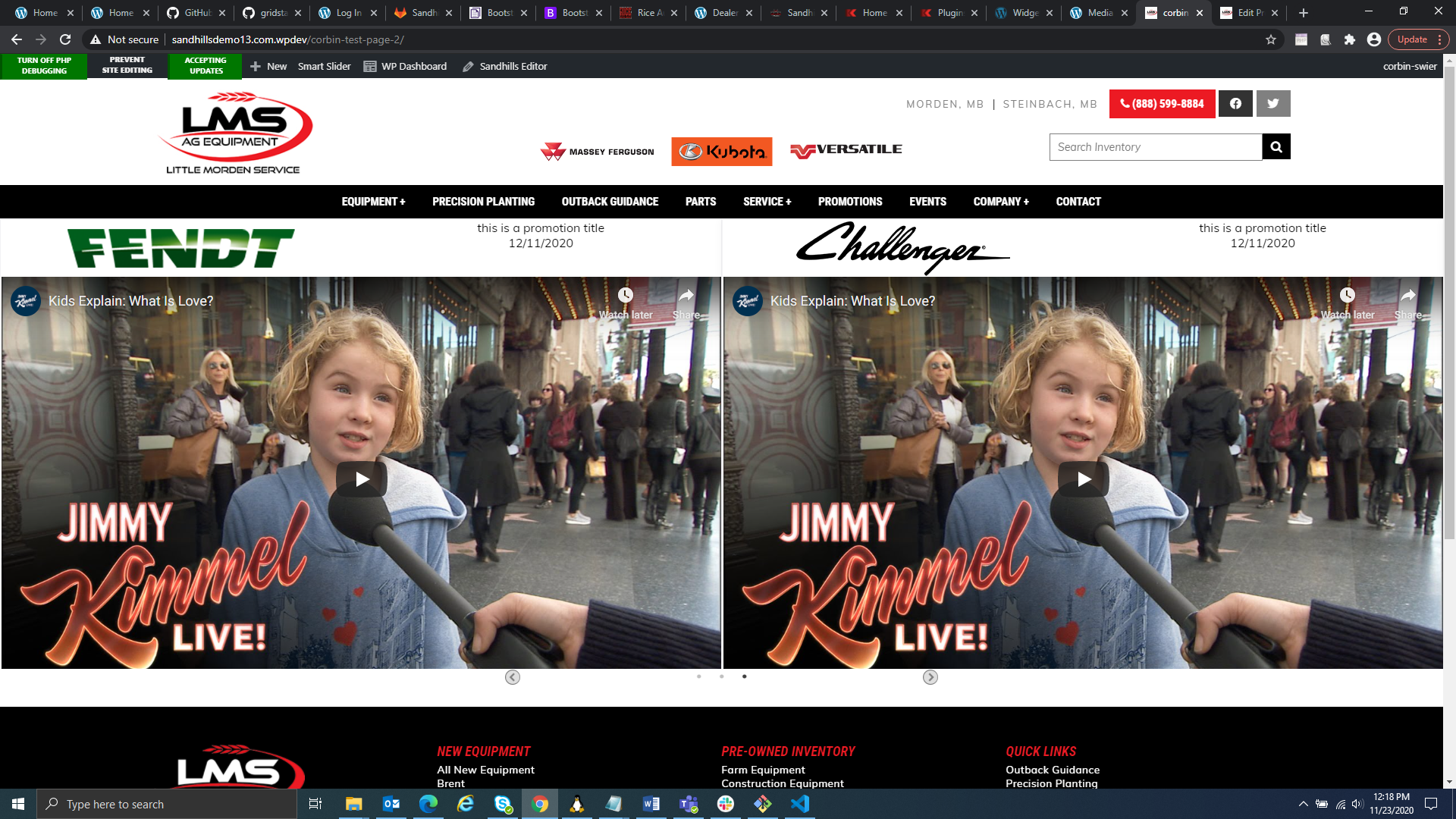Click the Kubota brand logo
Screen dimensions: 1456x819
pyautogui.click(x=722, y=152)
